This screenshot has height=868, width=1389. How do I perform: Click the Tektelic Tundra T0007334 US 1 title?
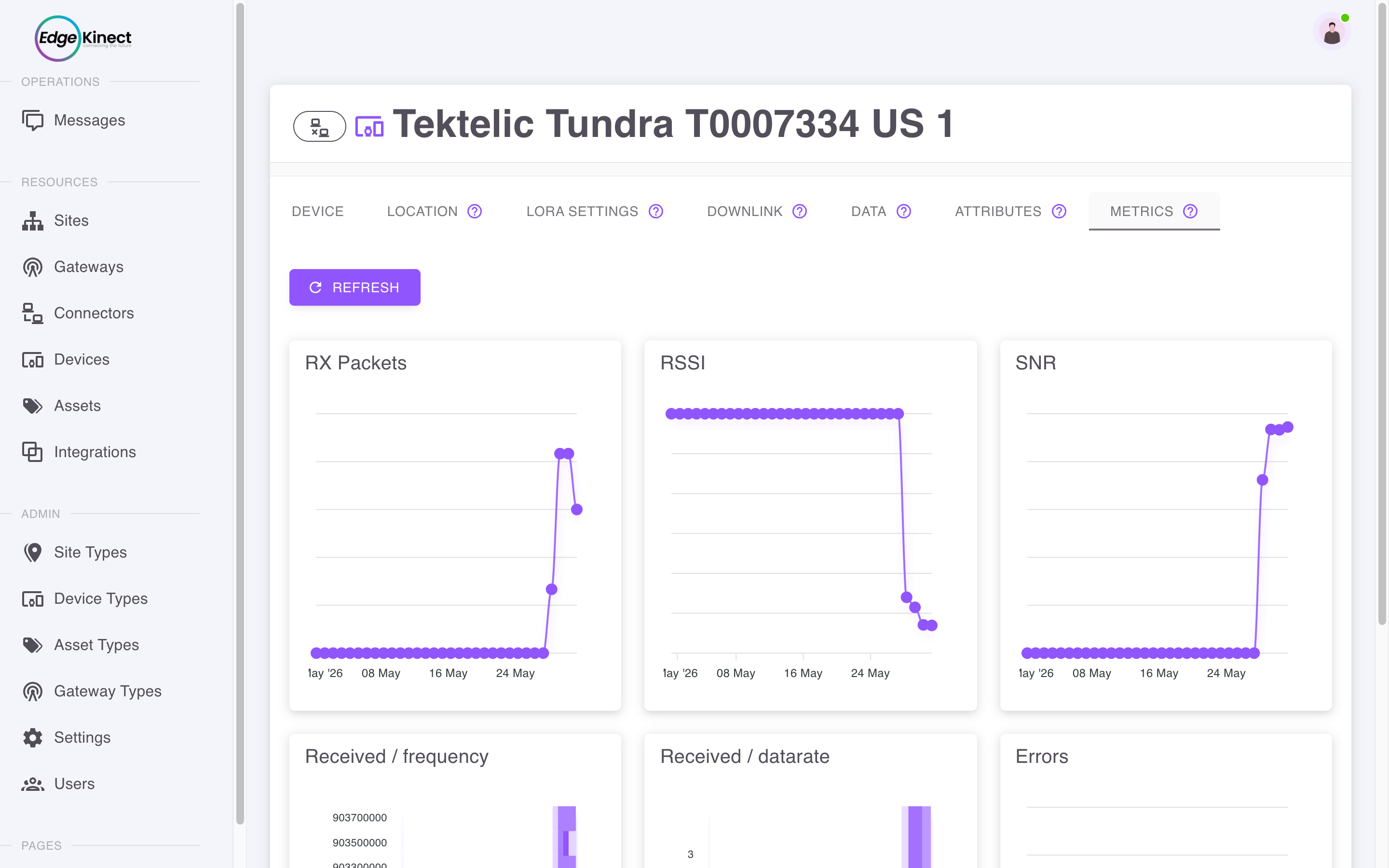coord(673,123)
